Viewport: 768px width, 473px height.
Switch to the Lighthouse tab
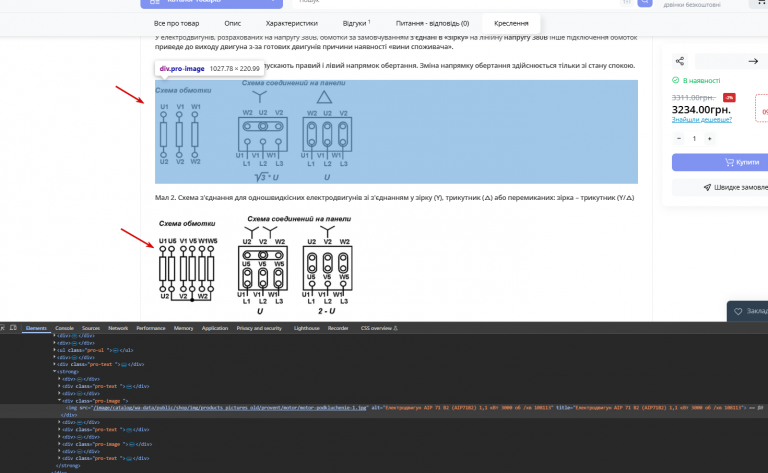pyautogui.click(x=307, y=328)
